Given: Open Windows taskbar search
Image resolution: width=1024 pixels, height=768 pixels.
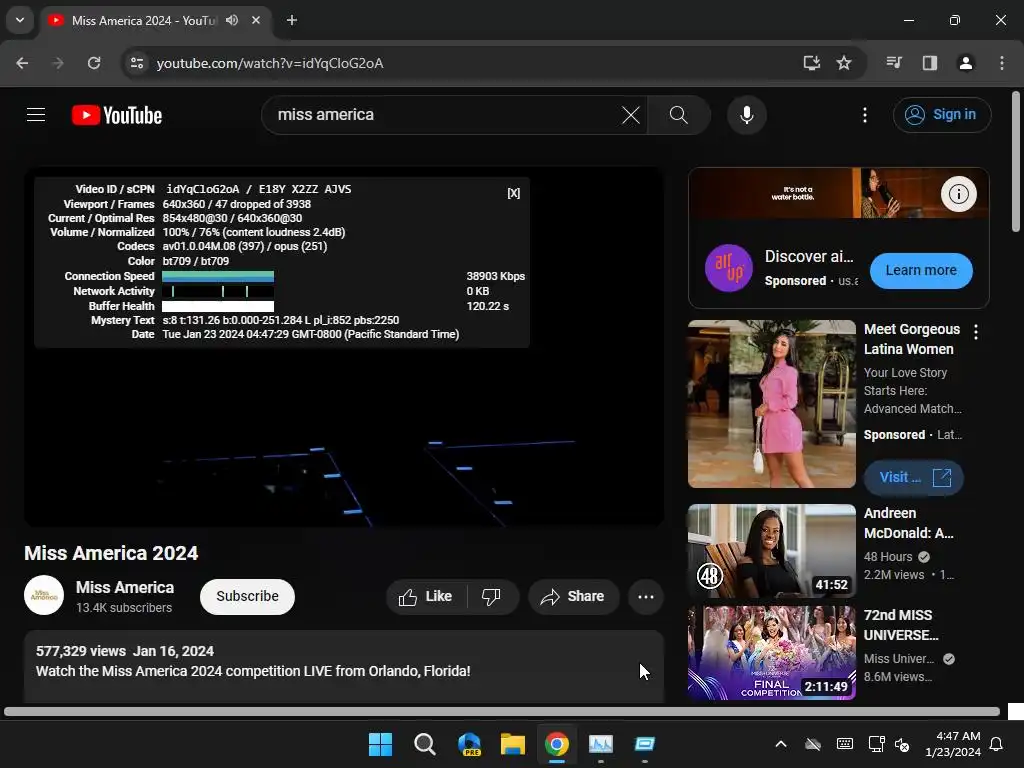Looking at the screenshot, I should (x=424, y=744).
